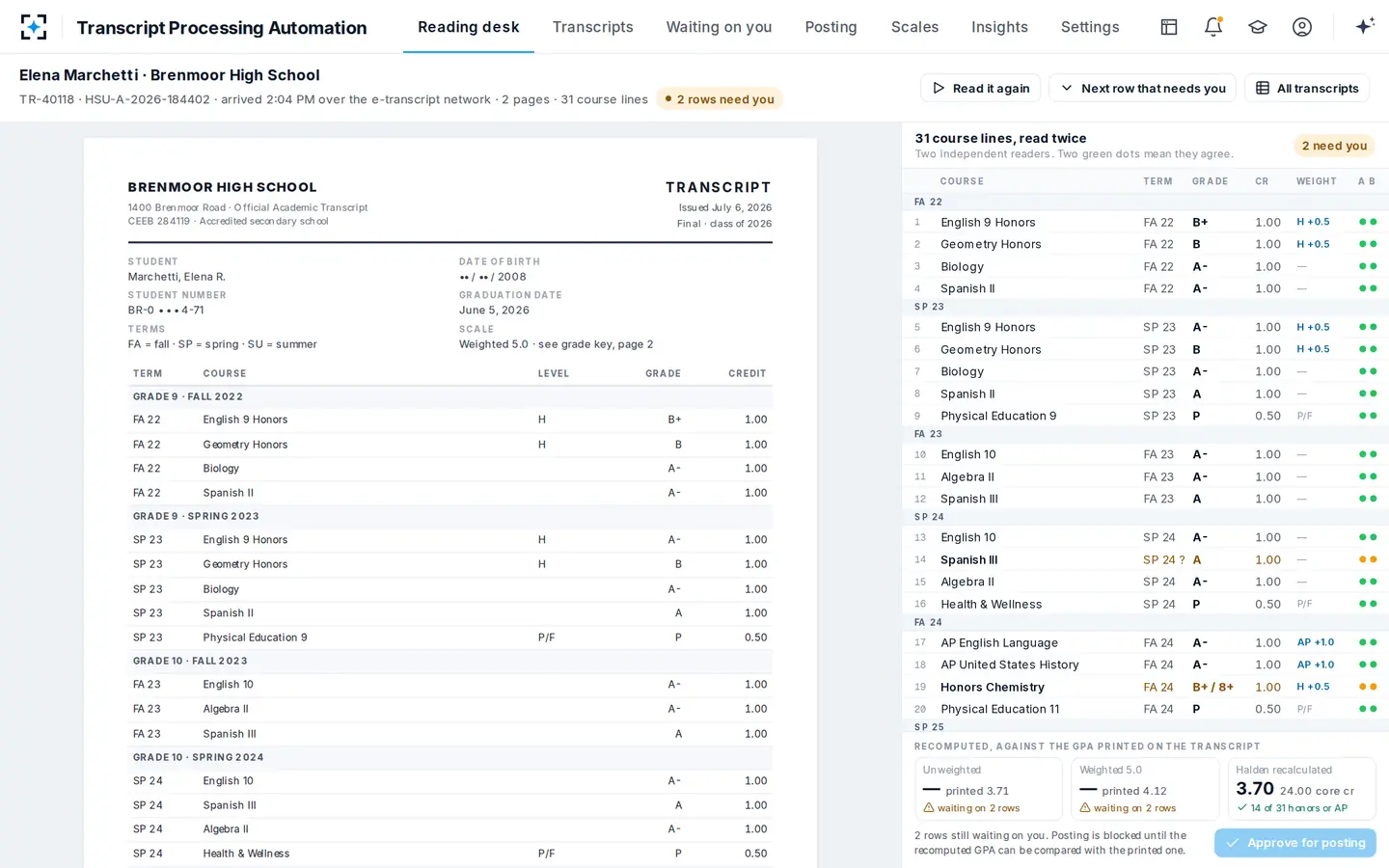
Task: Click Physical Education 9 on the transcript page
Action: click(x=255, y=637)
